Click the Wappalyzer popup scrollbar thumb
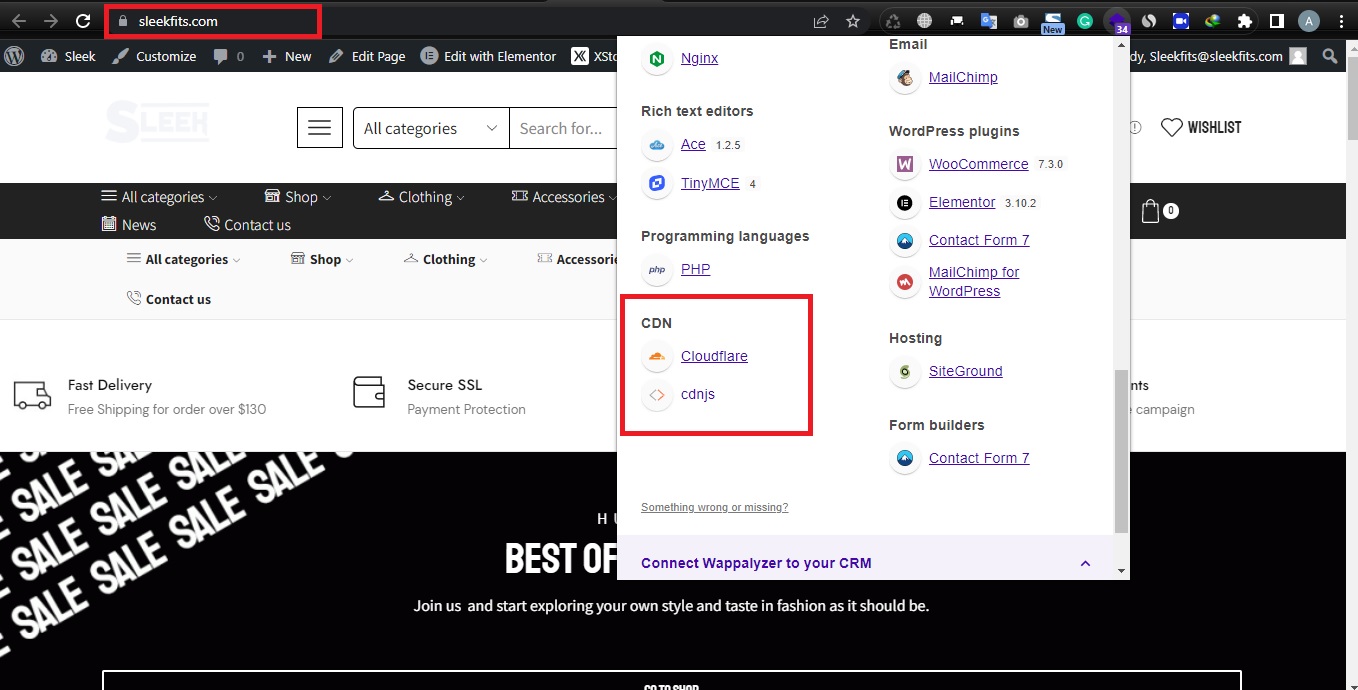 coord(1121,451)
